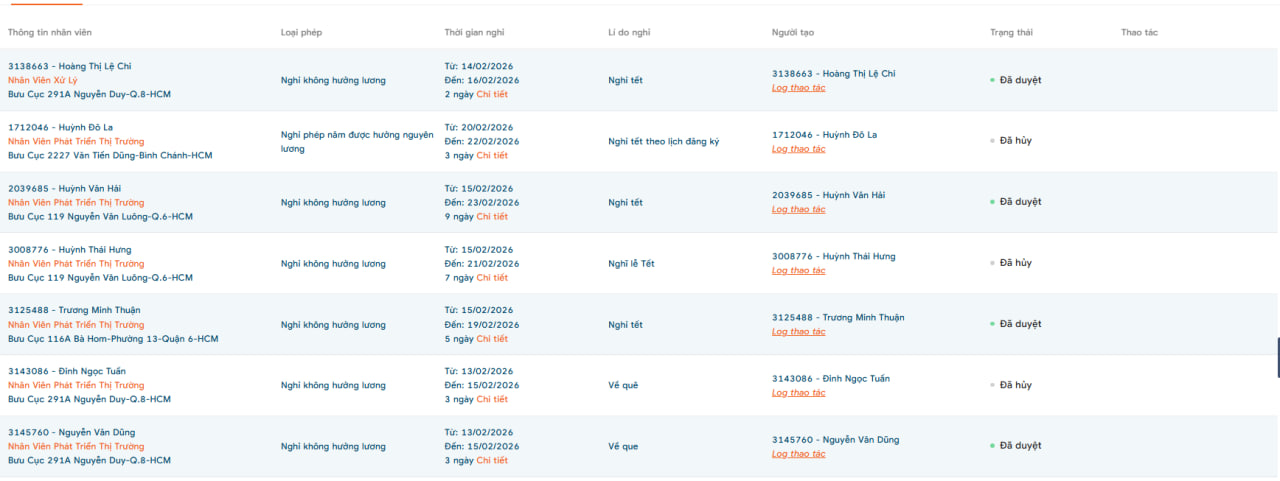Select employee 3143086 - Đinh Ngọc Tuấn in info column

click(67, 372)
